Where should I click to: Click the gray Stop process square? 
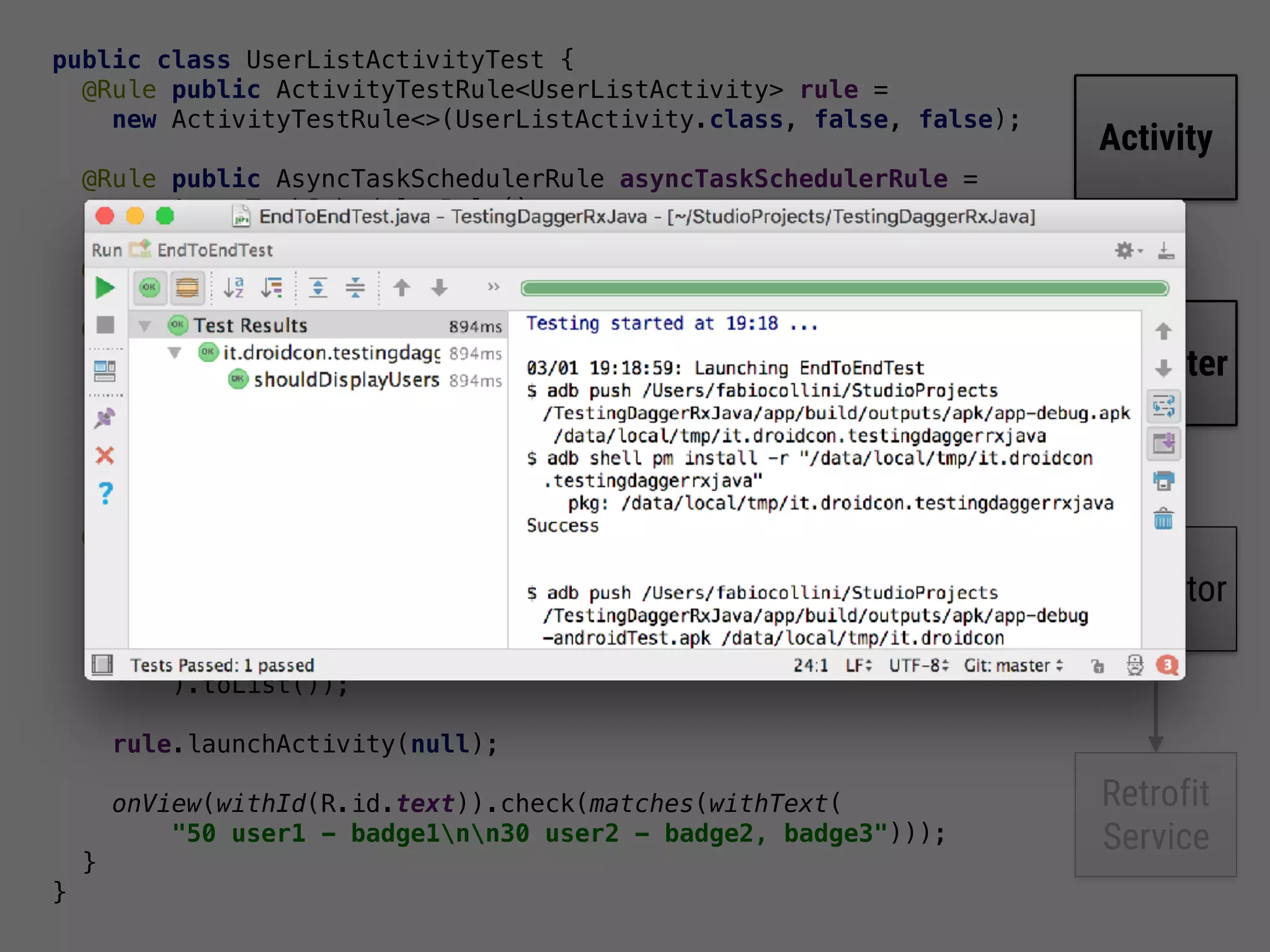click(x=105, y=325)
